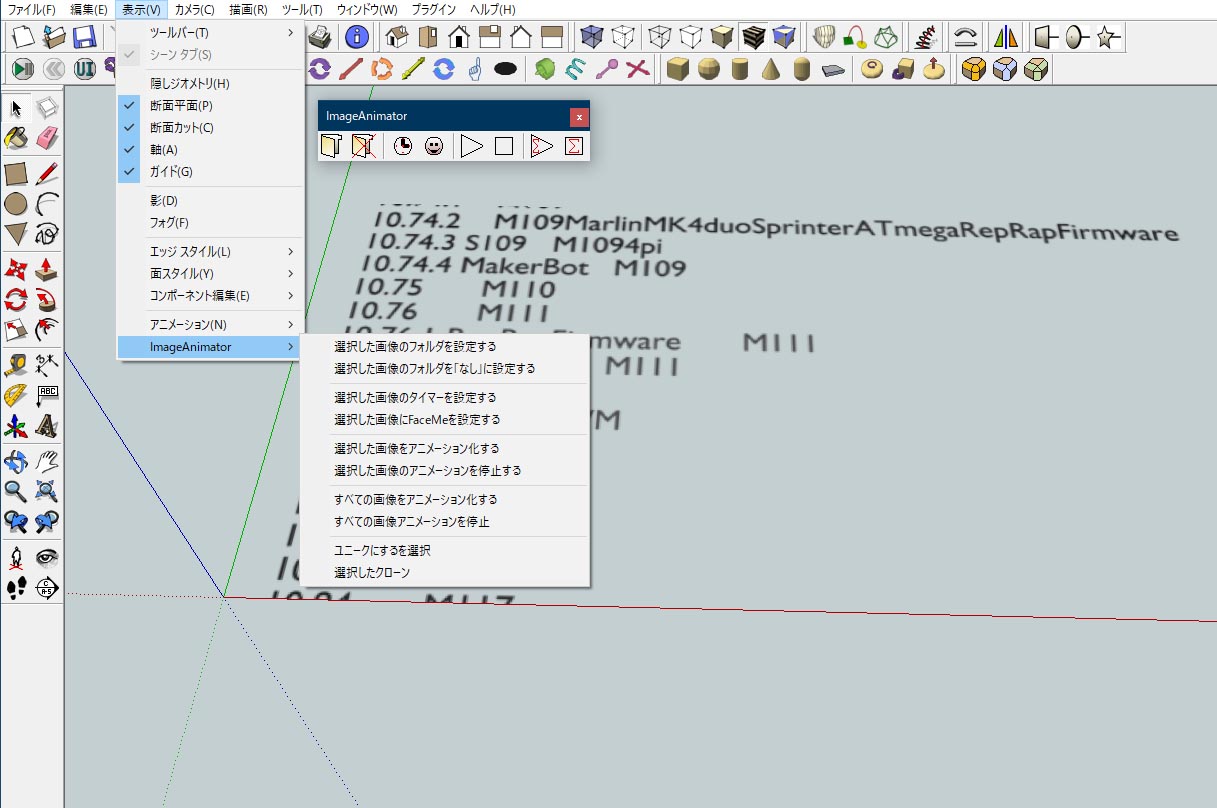1217x808 pixels.
Task: Open the カメラ(C) menu
Action: tap(194, 9)
